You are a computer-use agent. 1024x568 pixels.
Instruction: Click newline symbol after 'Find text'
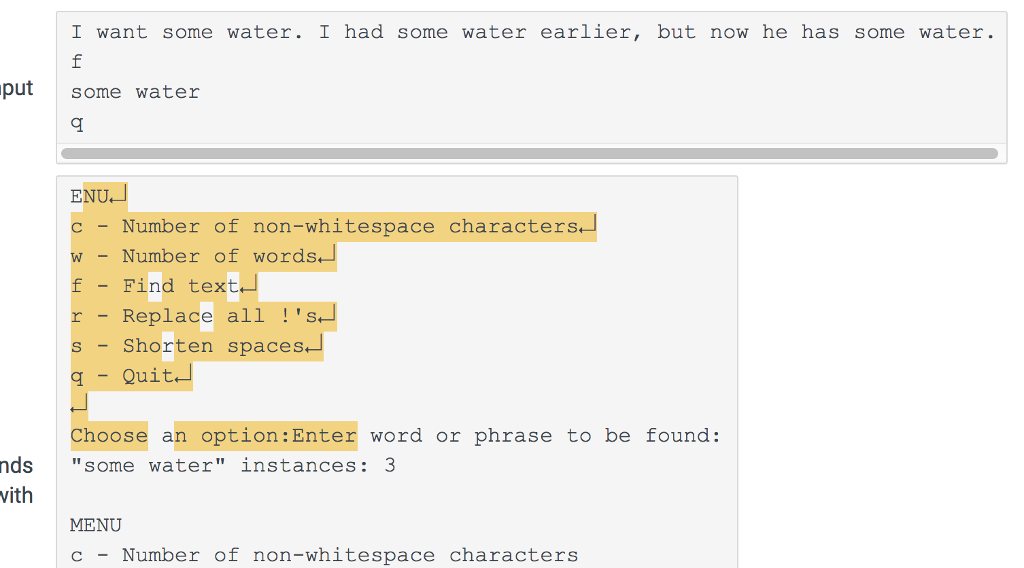(249, 286)
